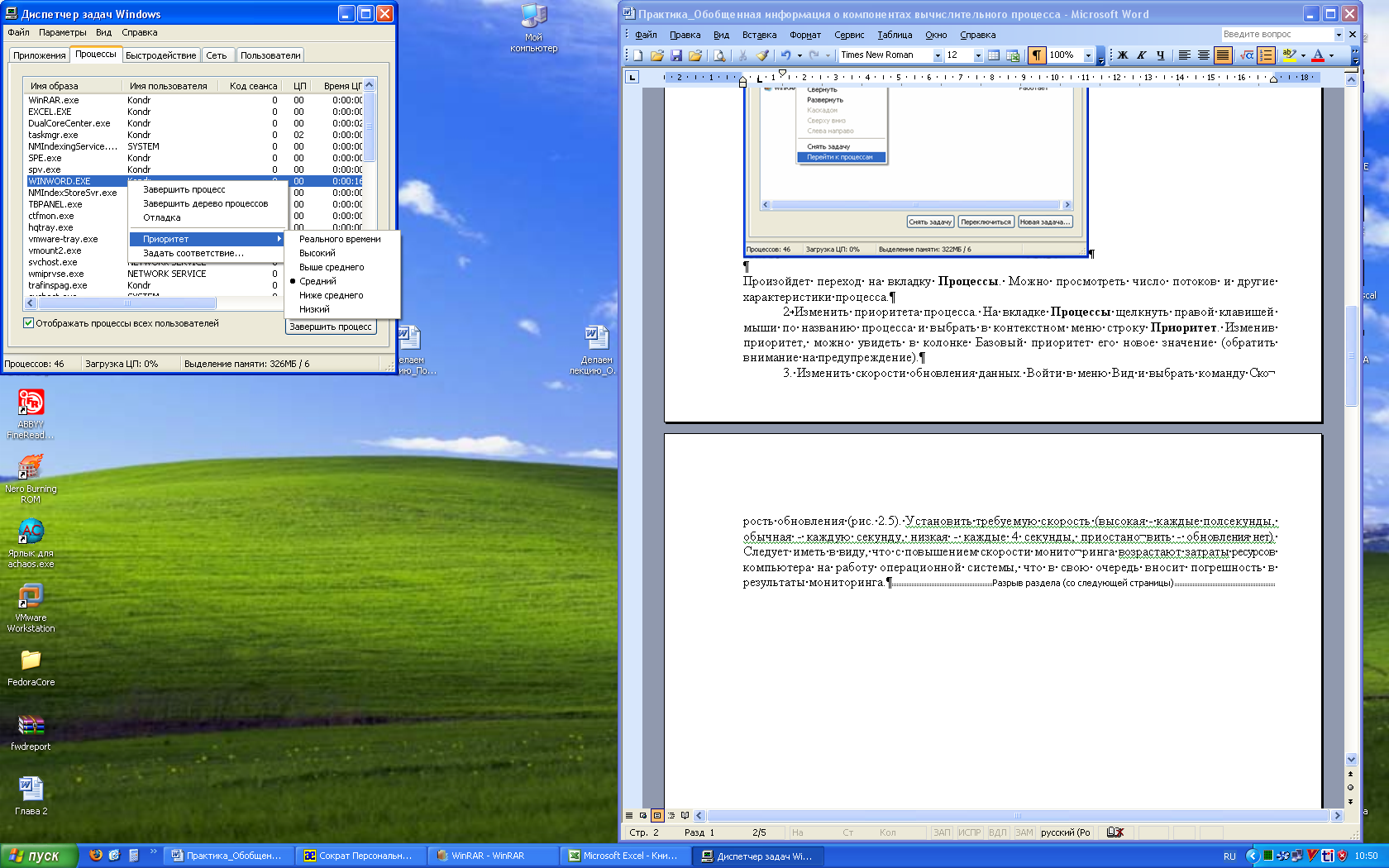The height and width of the screenshot is (868, 1389).
Task: Choose 'Реального времени' priority option
Action: click(341, 239)
